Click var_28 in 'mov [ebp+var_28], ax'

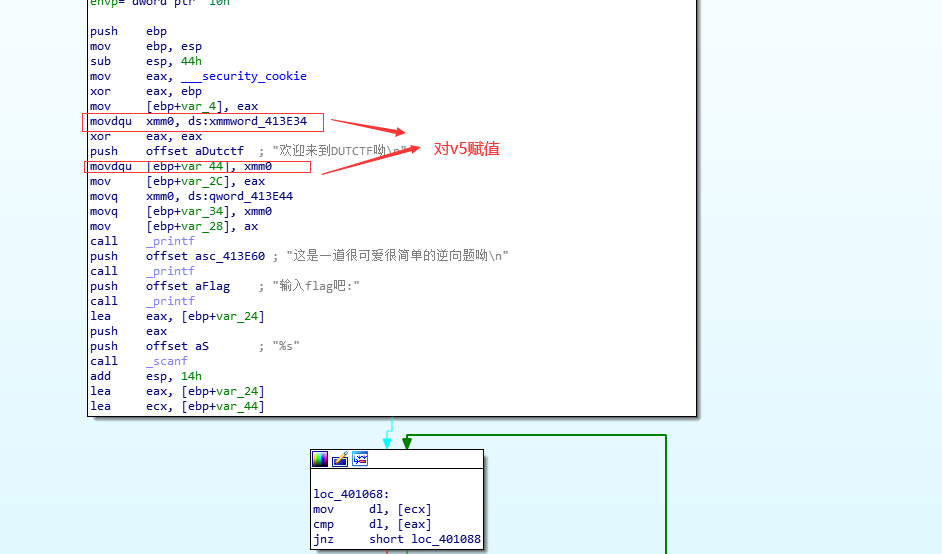(202, 227)
